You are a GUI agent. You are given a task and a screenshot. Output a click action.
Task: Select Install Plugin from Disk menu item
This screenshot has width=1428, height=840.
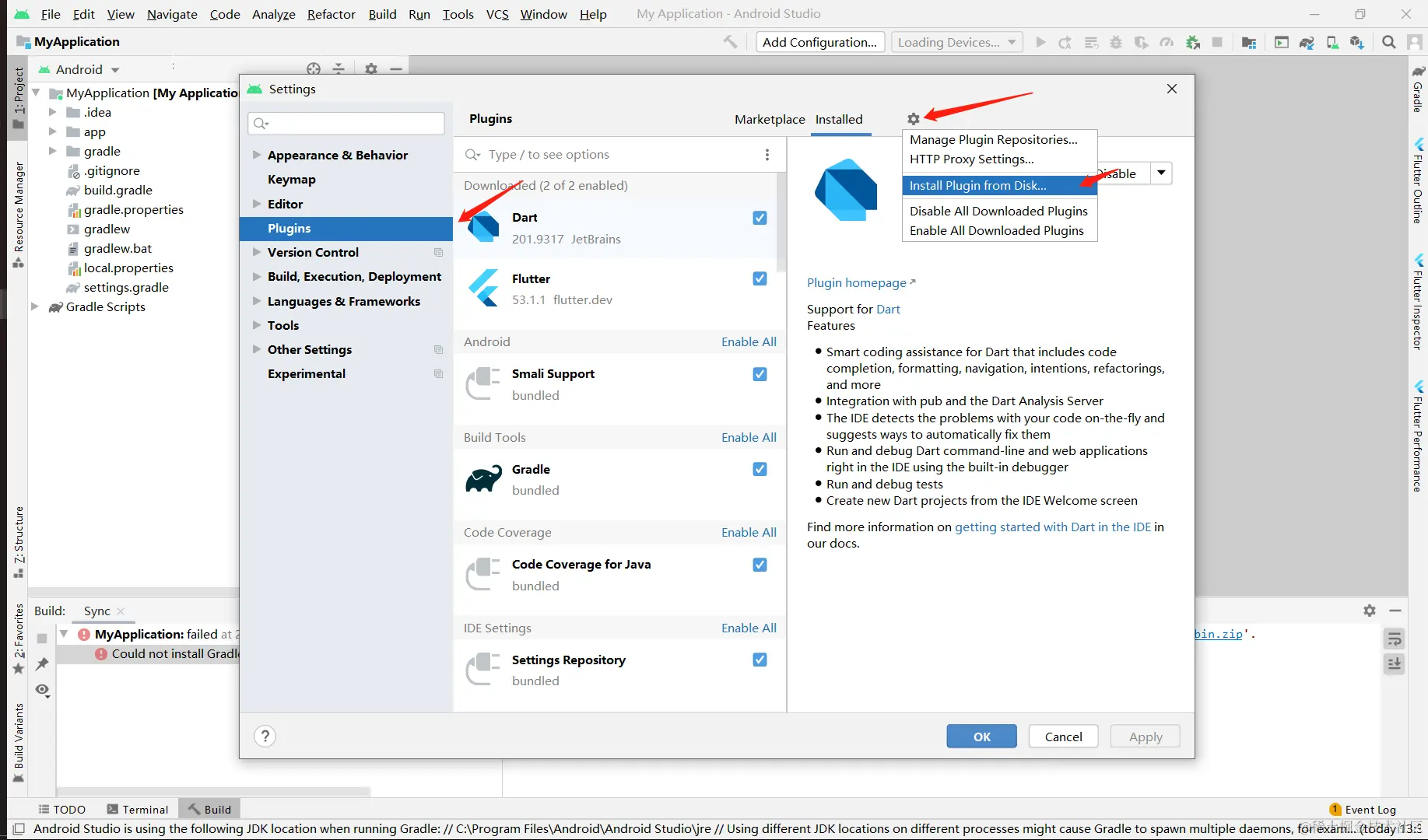[x=999, y=185]
